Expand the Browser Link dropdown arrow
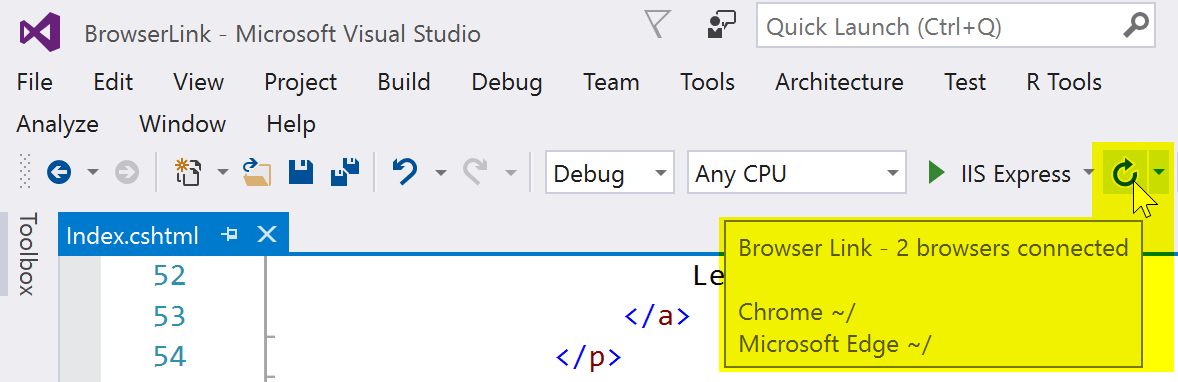Screen dimensions: 1178x382 1159,174
